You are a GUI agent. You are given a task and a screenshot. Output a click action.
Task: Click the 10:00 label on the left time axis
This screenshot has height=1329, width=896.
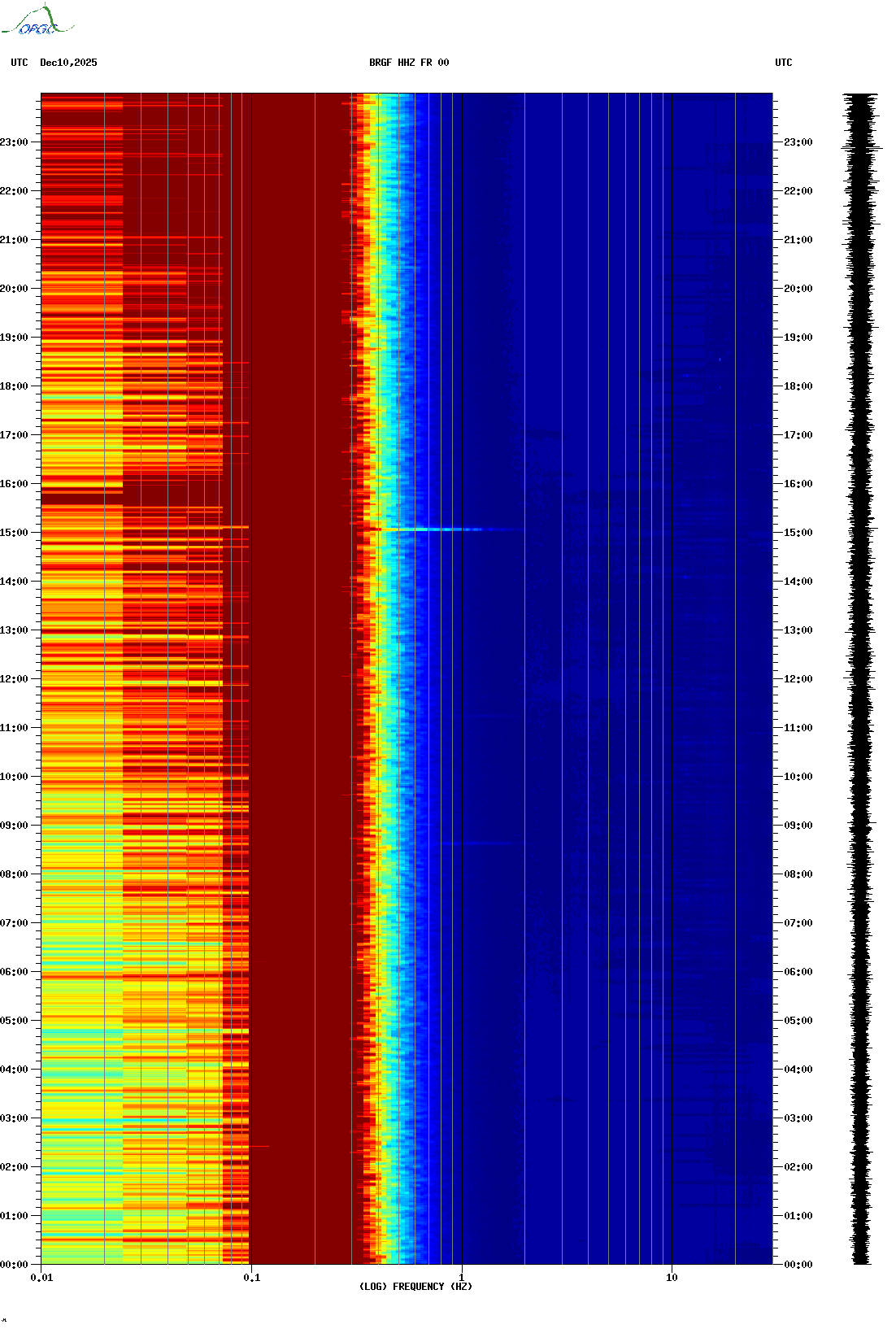coord(14,777)
